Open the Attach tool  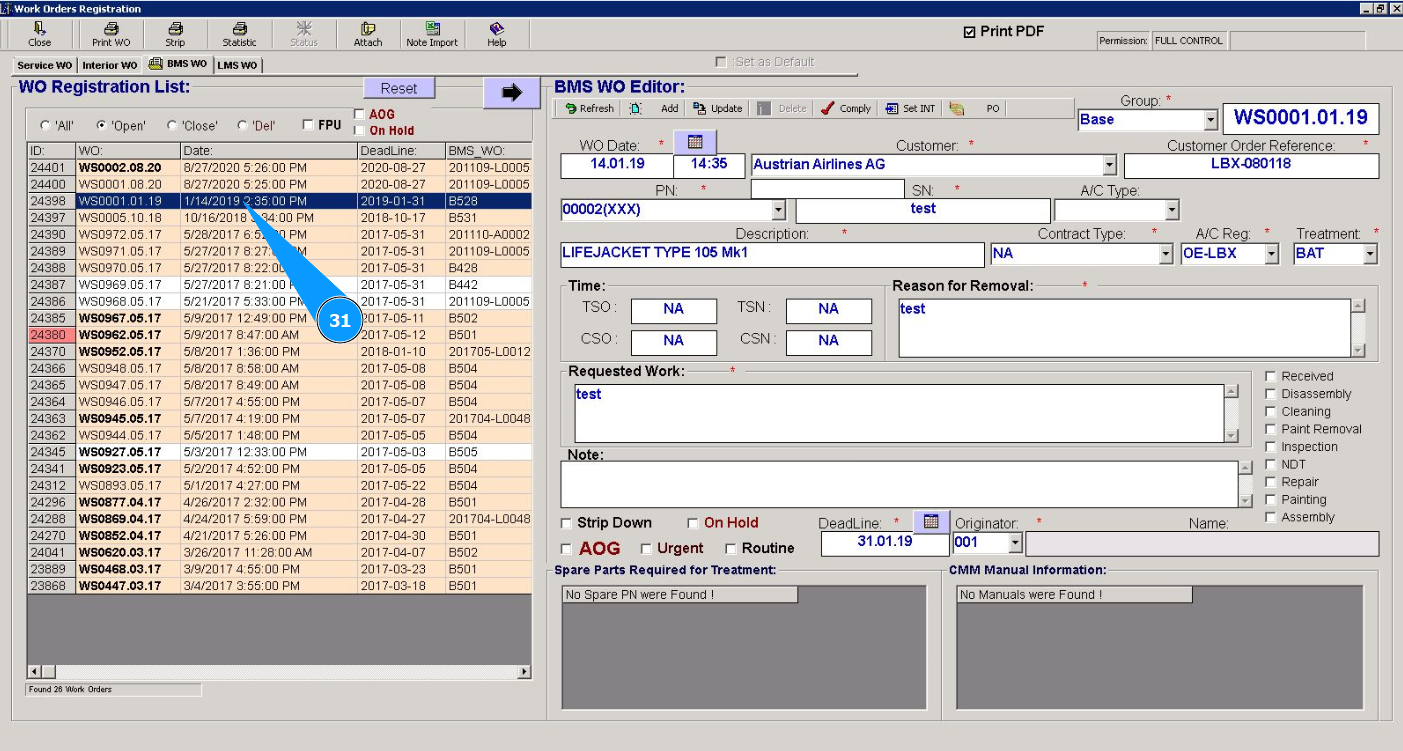click(368, 34)
